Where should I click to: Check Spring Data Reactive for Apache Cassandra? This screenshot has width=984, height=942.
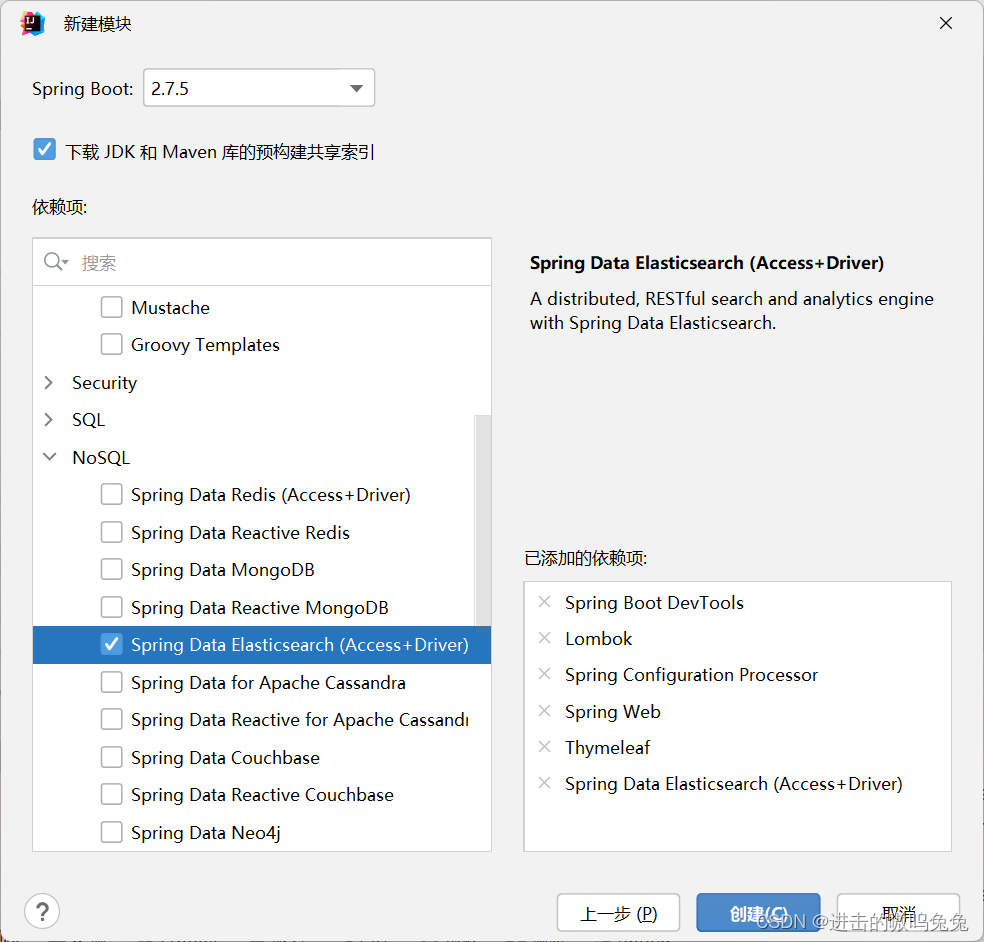click(112, 719)
